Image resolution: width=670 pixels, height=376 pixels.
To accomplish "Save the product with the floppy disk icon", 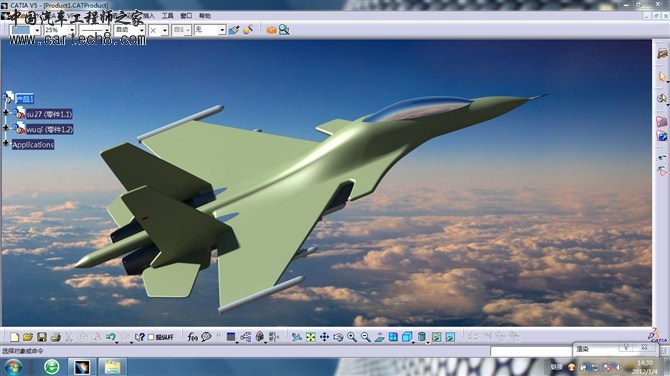I will 41,337.
